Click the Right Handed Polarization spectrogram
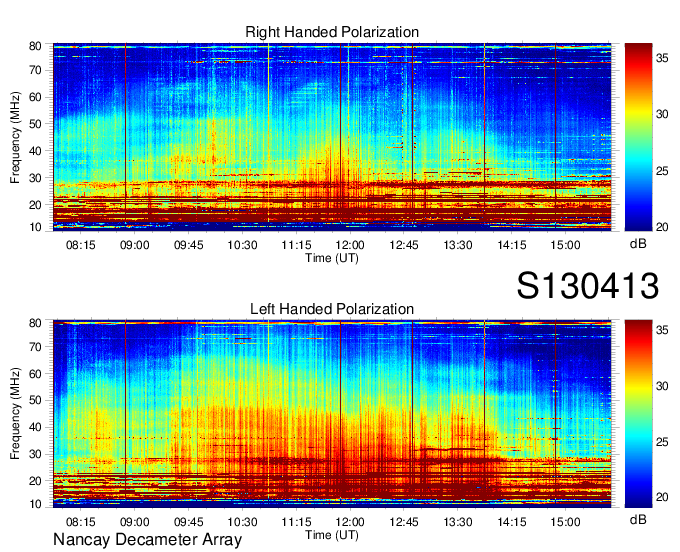The width and height of the screenshot is (680, 552). click(x=332, y=137)
